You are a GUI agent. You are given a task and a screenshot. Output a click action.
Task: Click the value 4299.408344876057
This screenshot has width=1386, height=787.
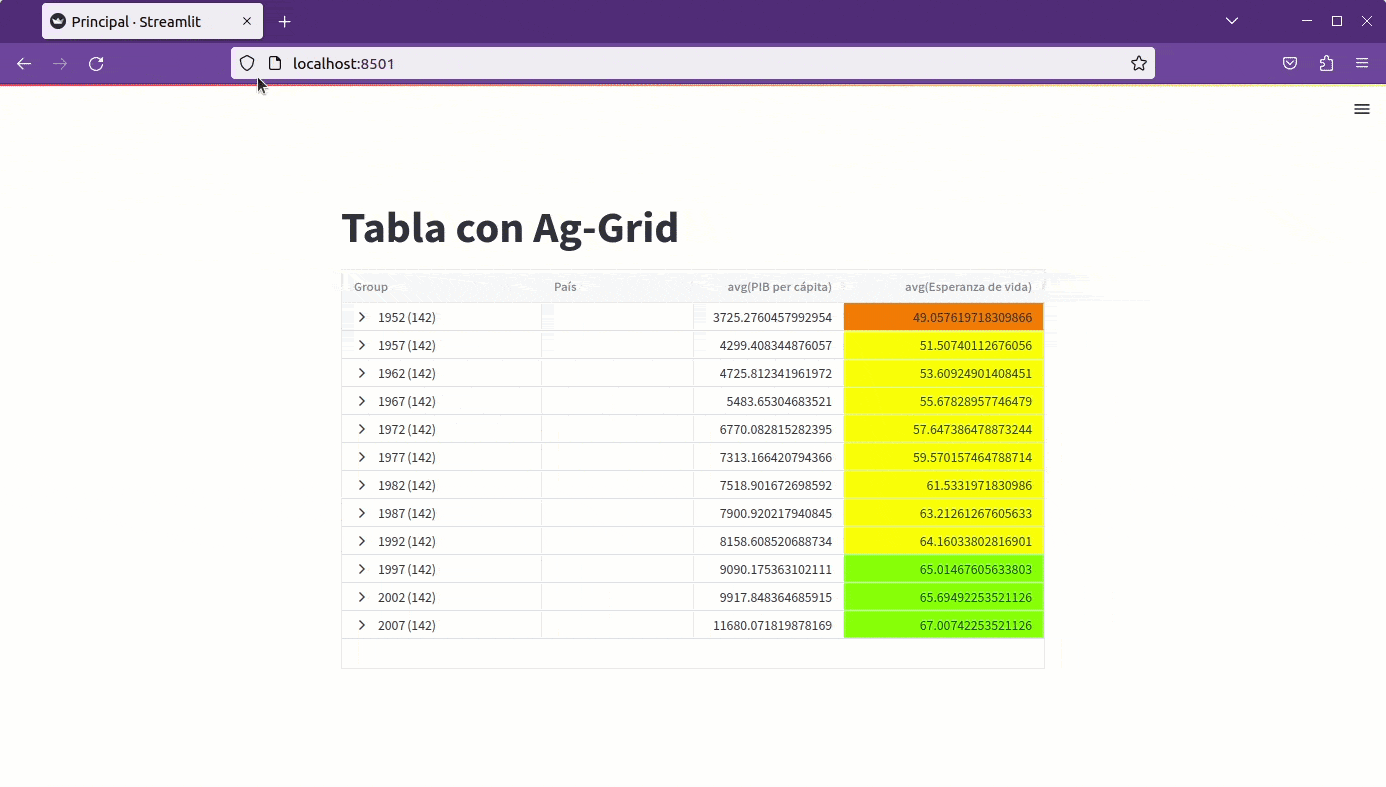click(776, 345)
